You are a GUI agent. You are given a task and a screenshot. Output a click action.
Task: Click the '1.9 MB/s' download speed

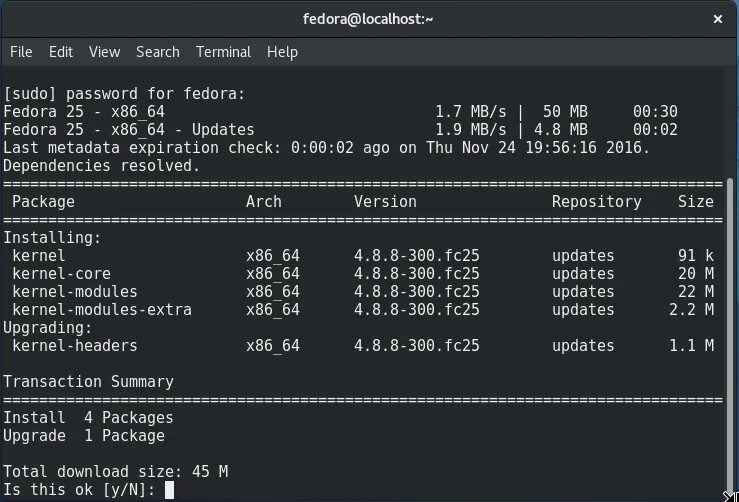pyautogui.click(x=471, y=130)
